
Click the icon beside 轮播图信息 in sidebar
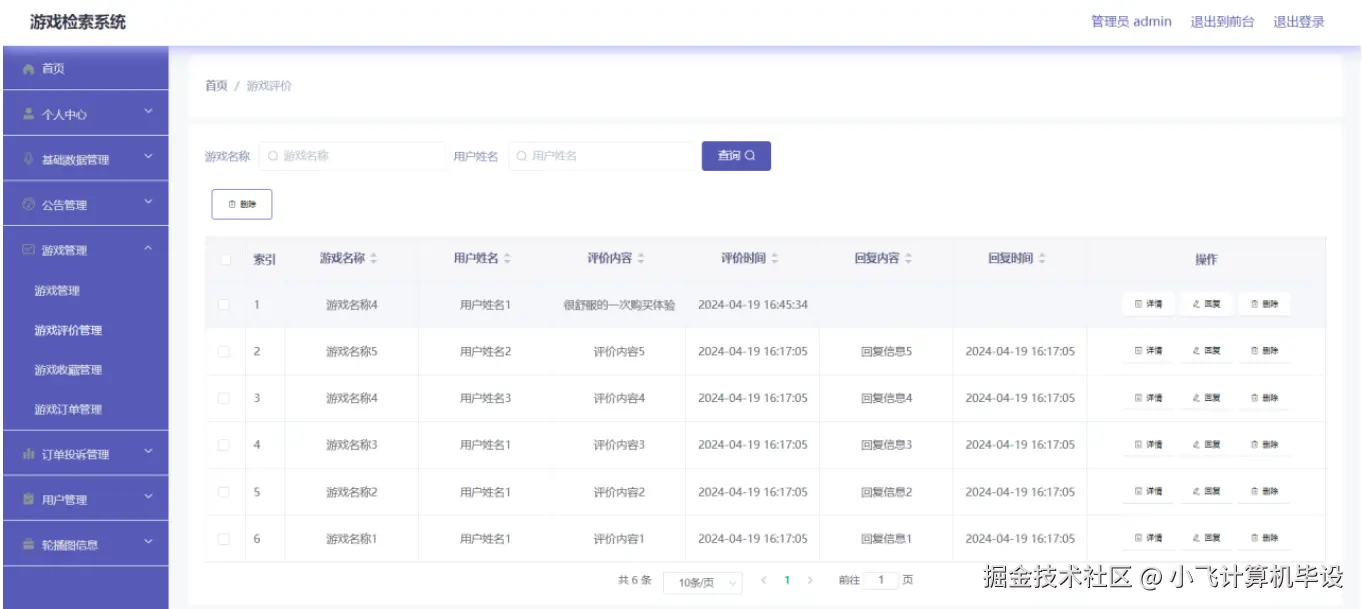click(x=29, y=545)
